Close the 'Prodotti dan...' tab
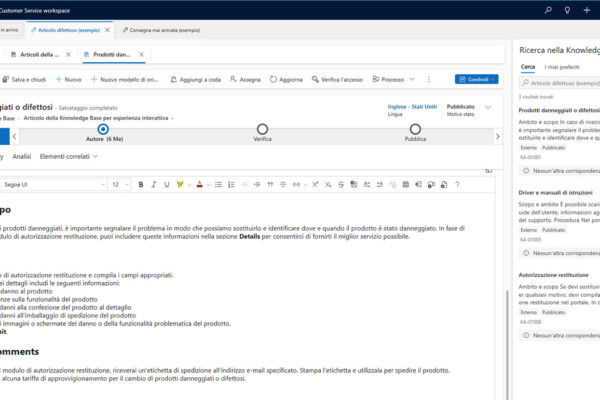This screenshot has width=600, height=400. coord(142,54)
